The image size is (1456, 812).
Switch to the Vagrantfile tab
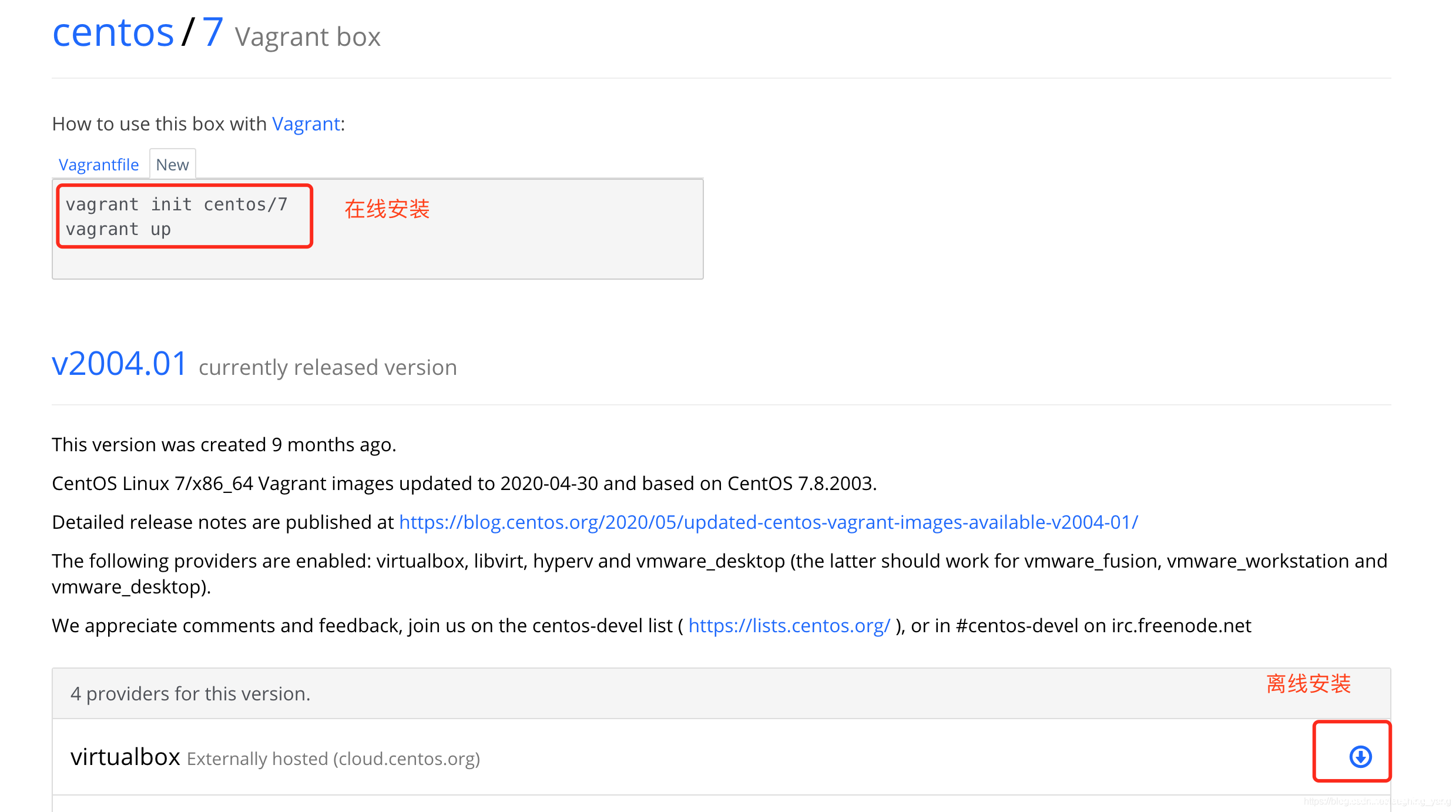click(98, 165)
